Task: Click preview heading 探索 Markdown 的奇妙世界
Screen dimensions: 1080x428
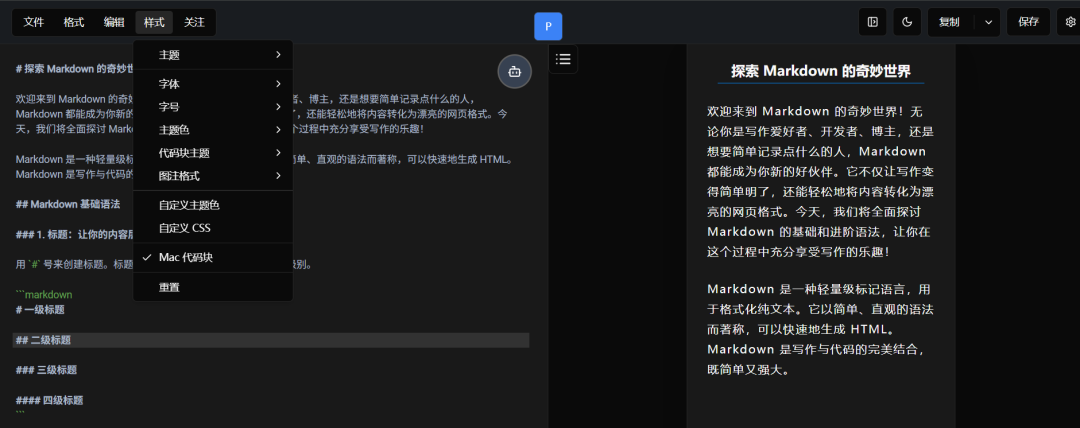Action: coord(821,71)
